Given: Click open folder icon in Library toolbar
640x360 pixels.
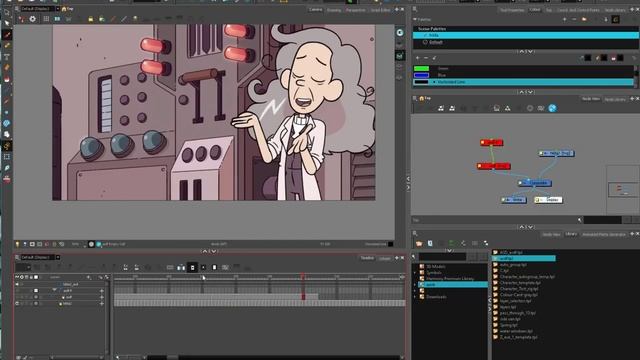Looking at the screenshot, I should click(419, 243).
